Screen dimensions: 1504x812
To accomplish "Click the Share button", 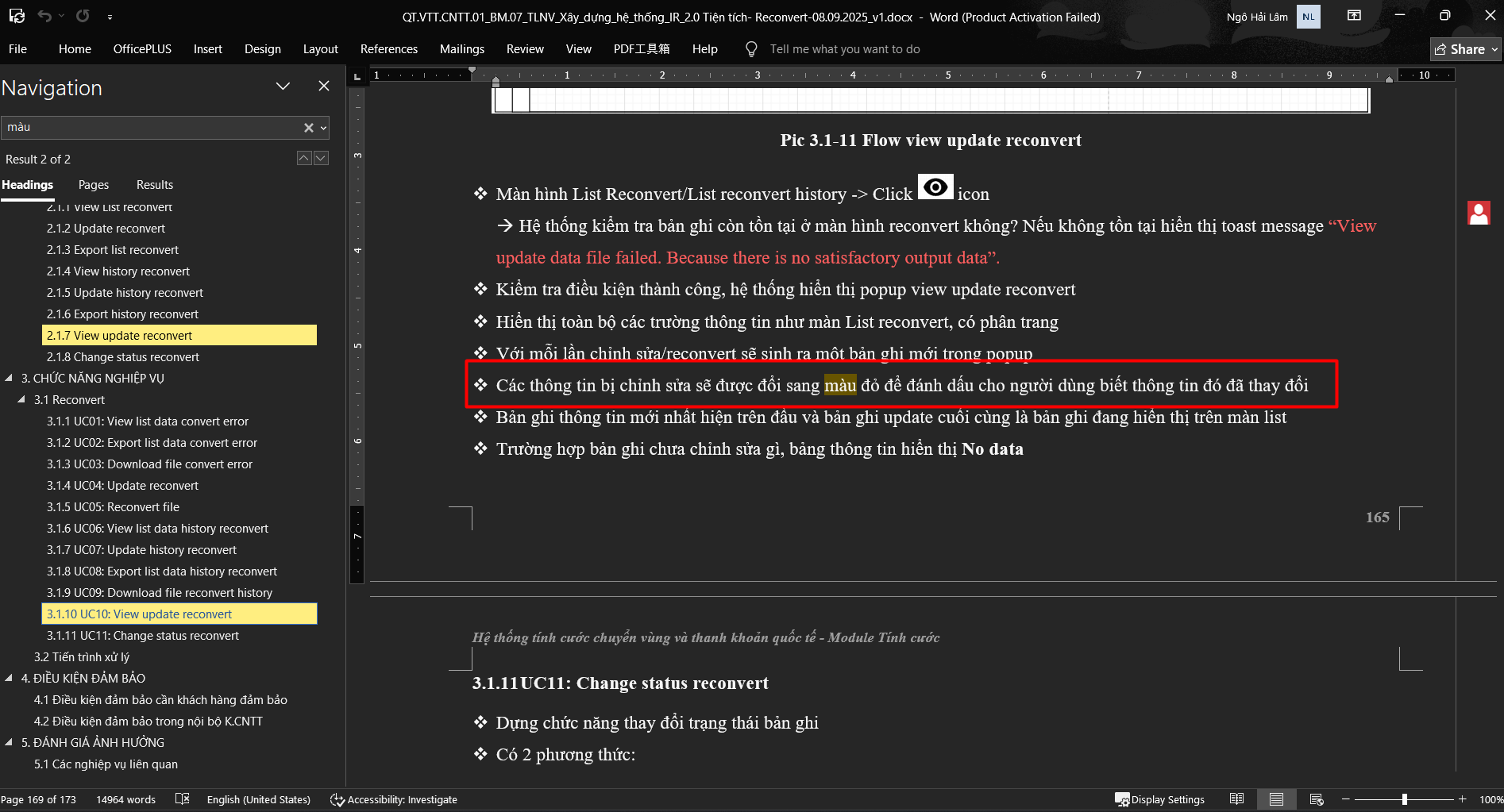I will point(1465,49).
